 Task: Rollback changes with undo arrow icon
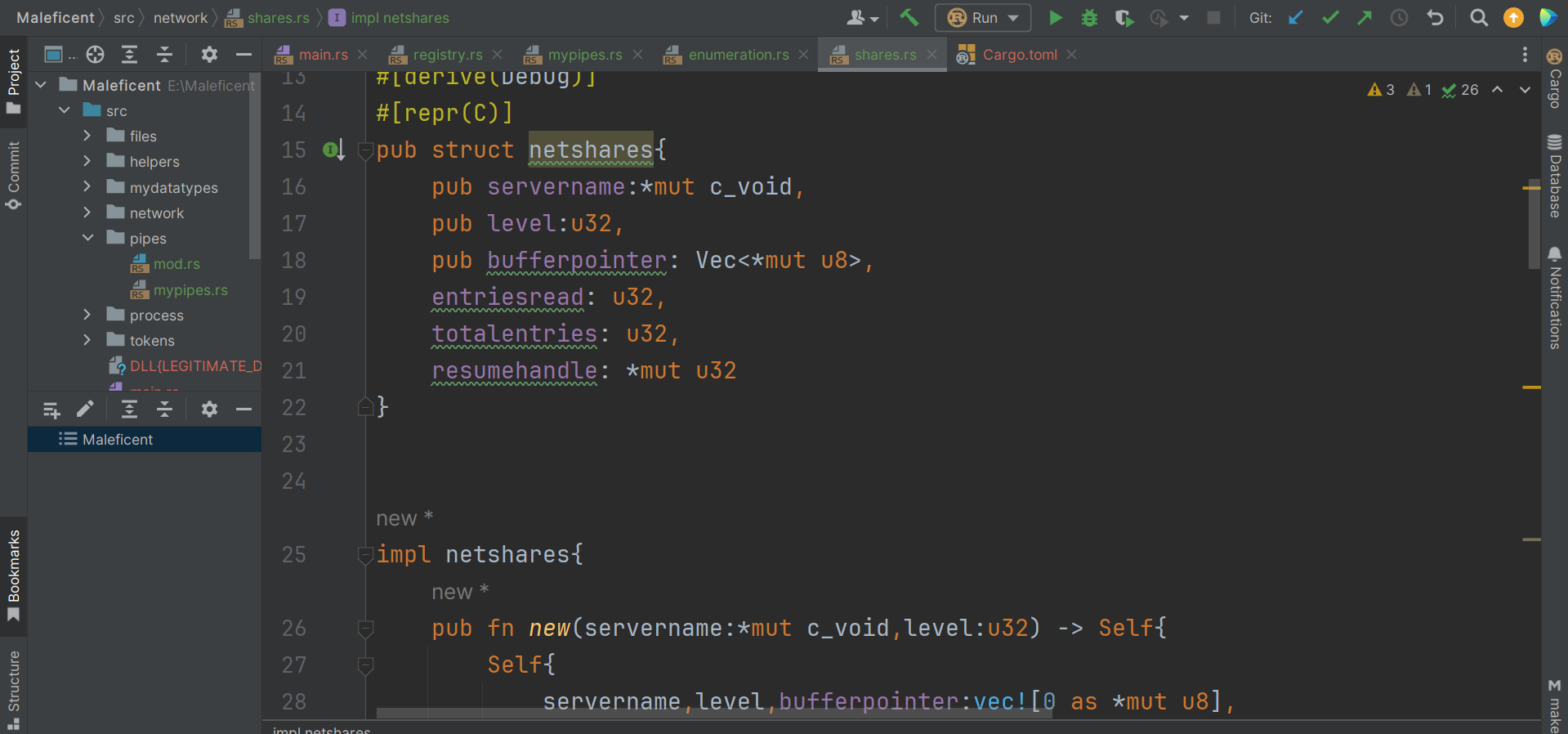[1435, 17]
